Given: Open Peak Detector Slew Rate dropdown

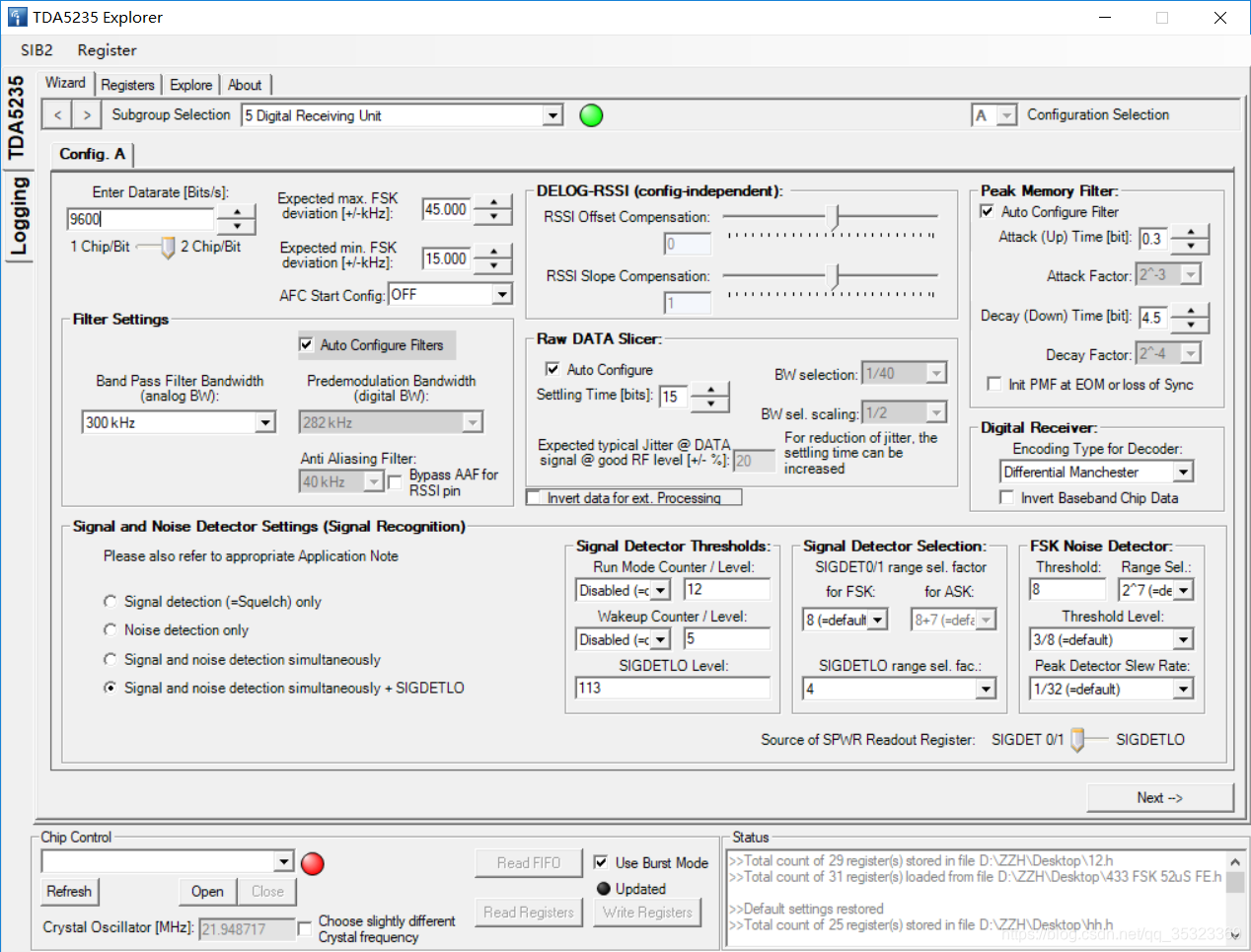Looking at the screenshot, I should pos(1183,689).
